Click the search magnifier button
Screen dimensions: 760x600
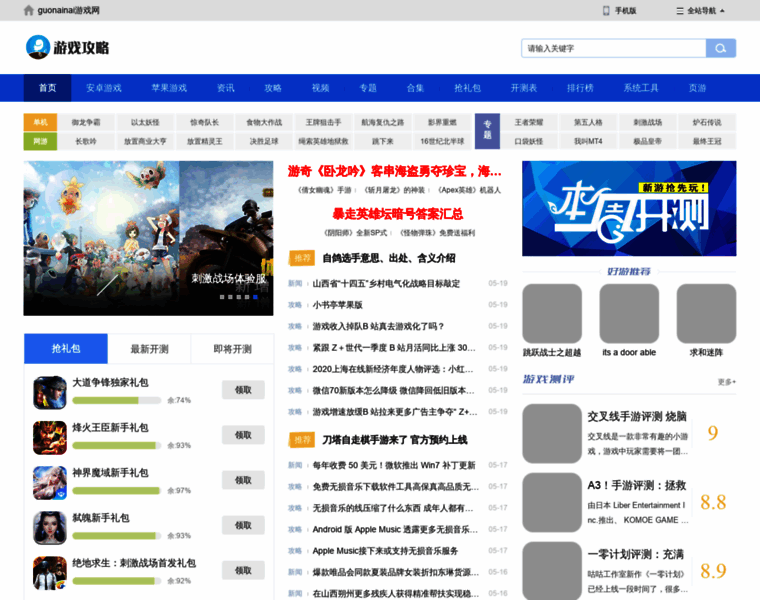click(x=720, y=48)
